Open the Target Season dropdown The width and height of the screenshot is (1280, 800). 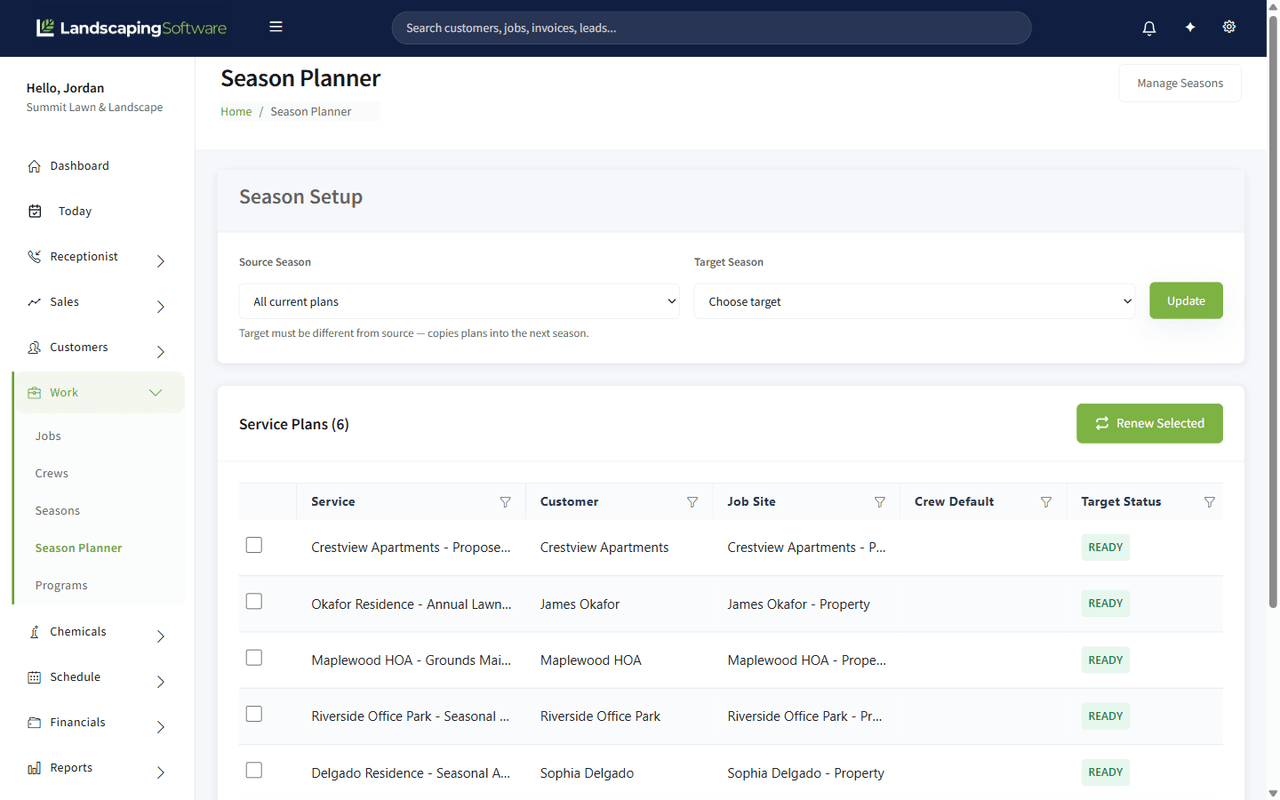(914, 301)
